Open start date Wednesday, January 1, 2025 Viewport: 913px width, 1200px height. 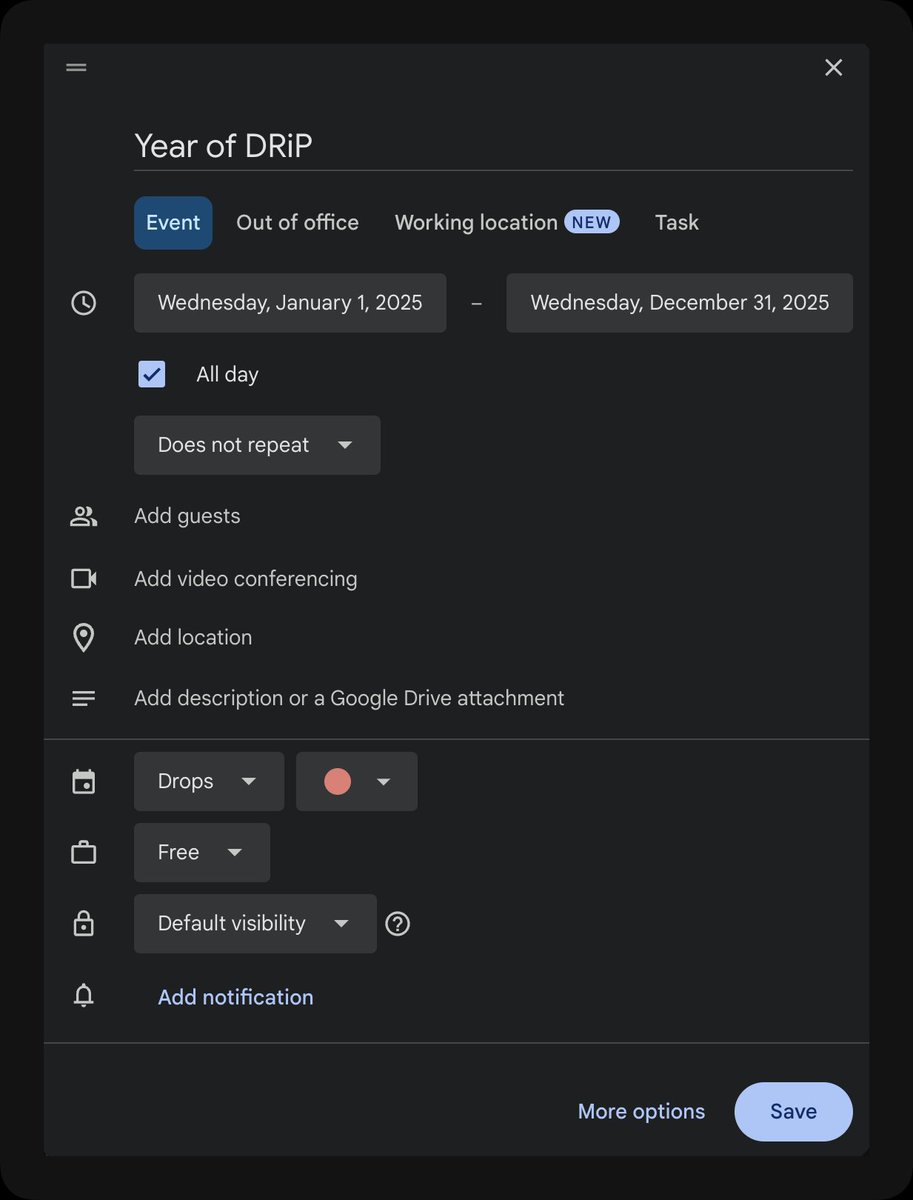tap(290, 303)
